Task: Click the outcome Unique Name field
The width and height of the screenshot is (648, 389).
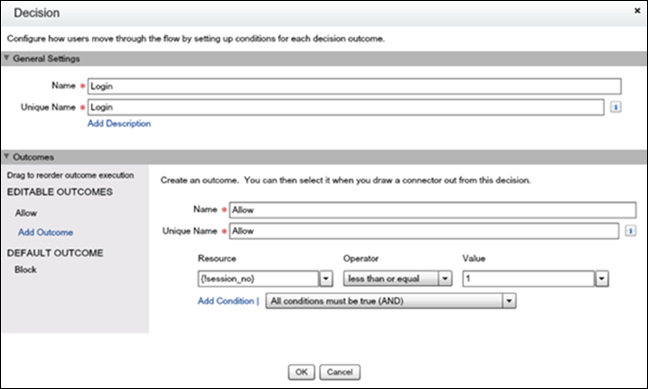Action: (424, 231)
